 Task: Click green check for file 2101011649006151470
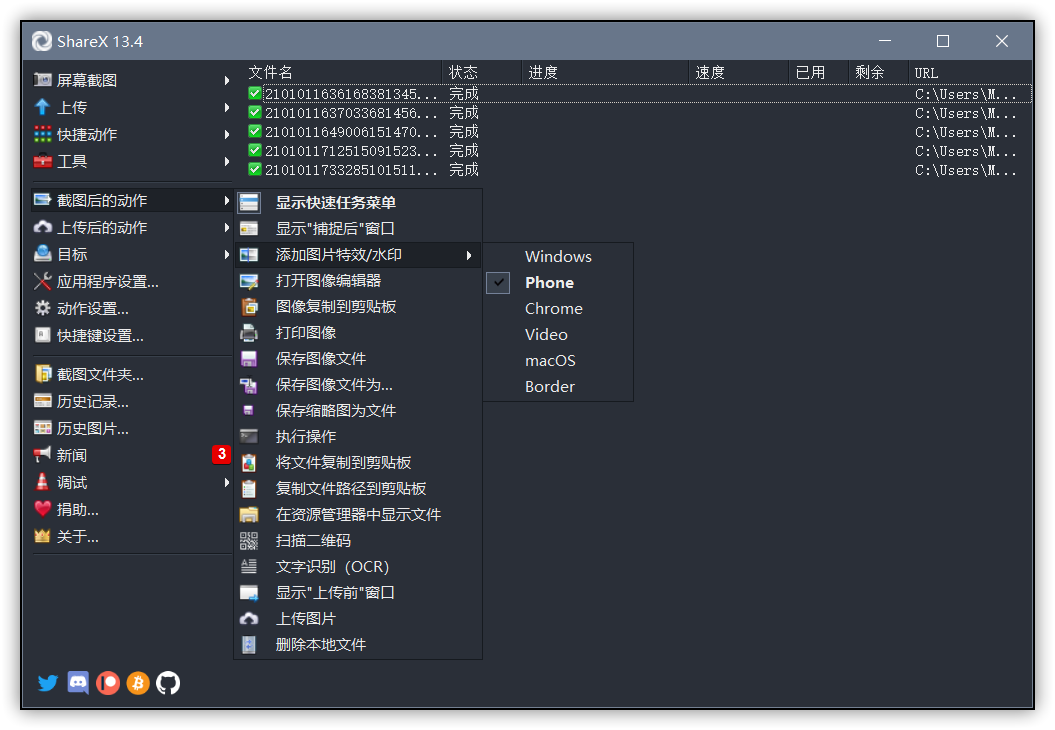(254, 131)
